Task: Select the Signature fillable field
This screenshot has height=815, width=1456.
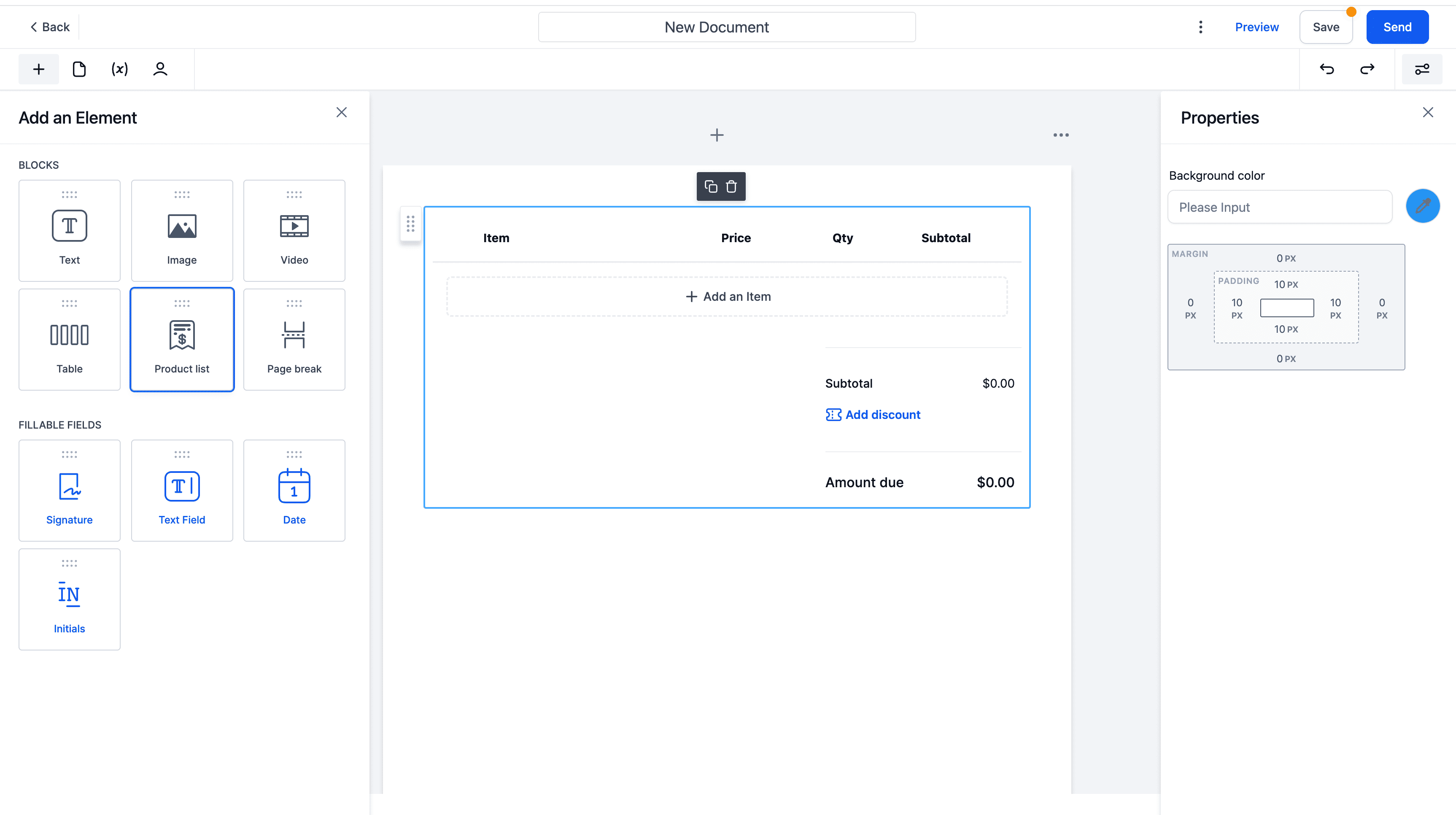Action: [x=70, y=491]
